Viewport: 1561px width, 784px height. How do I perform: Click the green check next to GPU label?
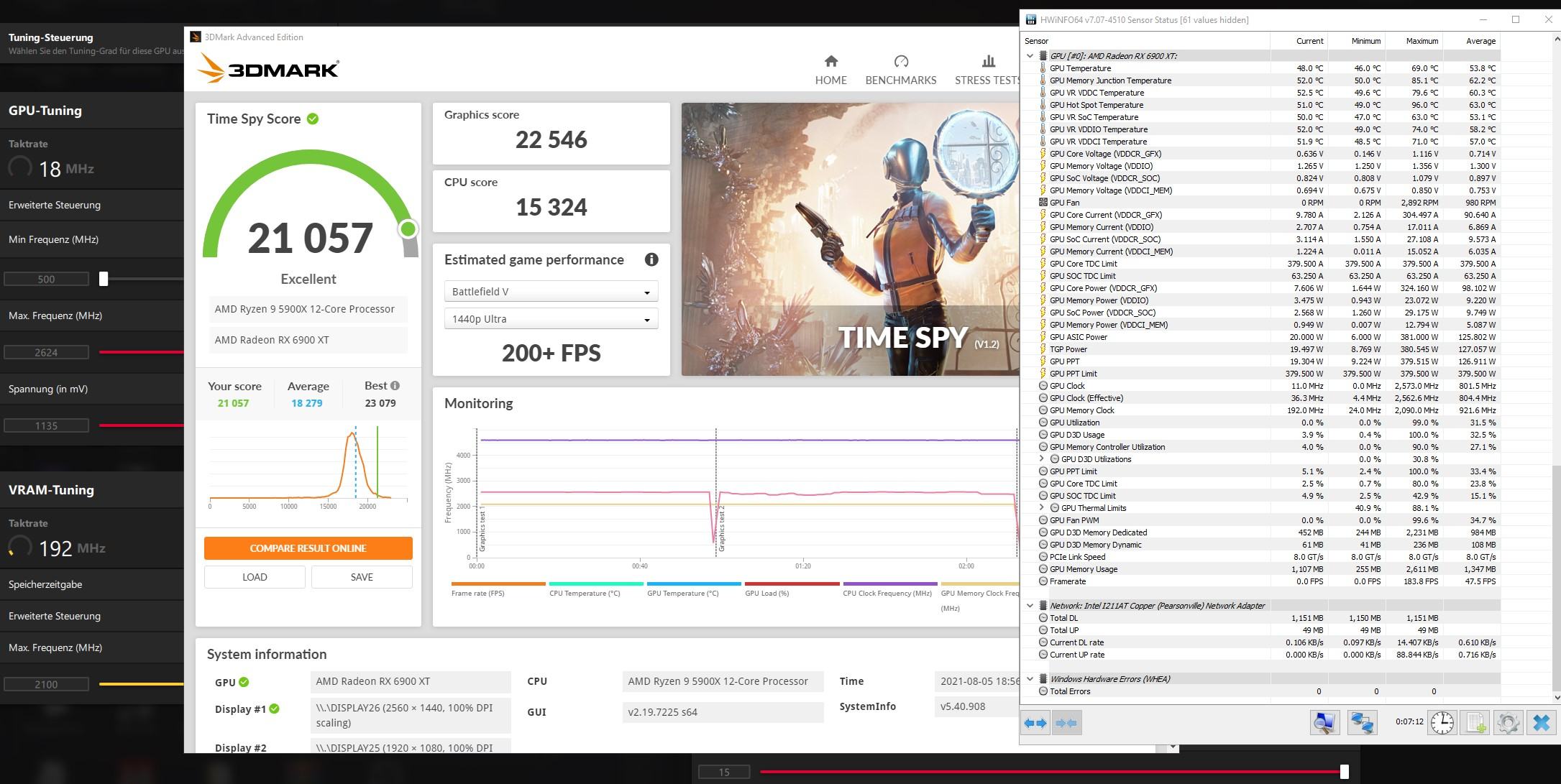[x=244, y=682]
